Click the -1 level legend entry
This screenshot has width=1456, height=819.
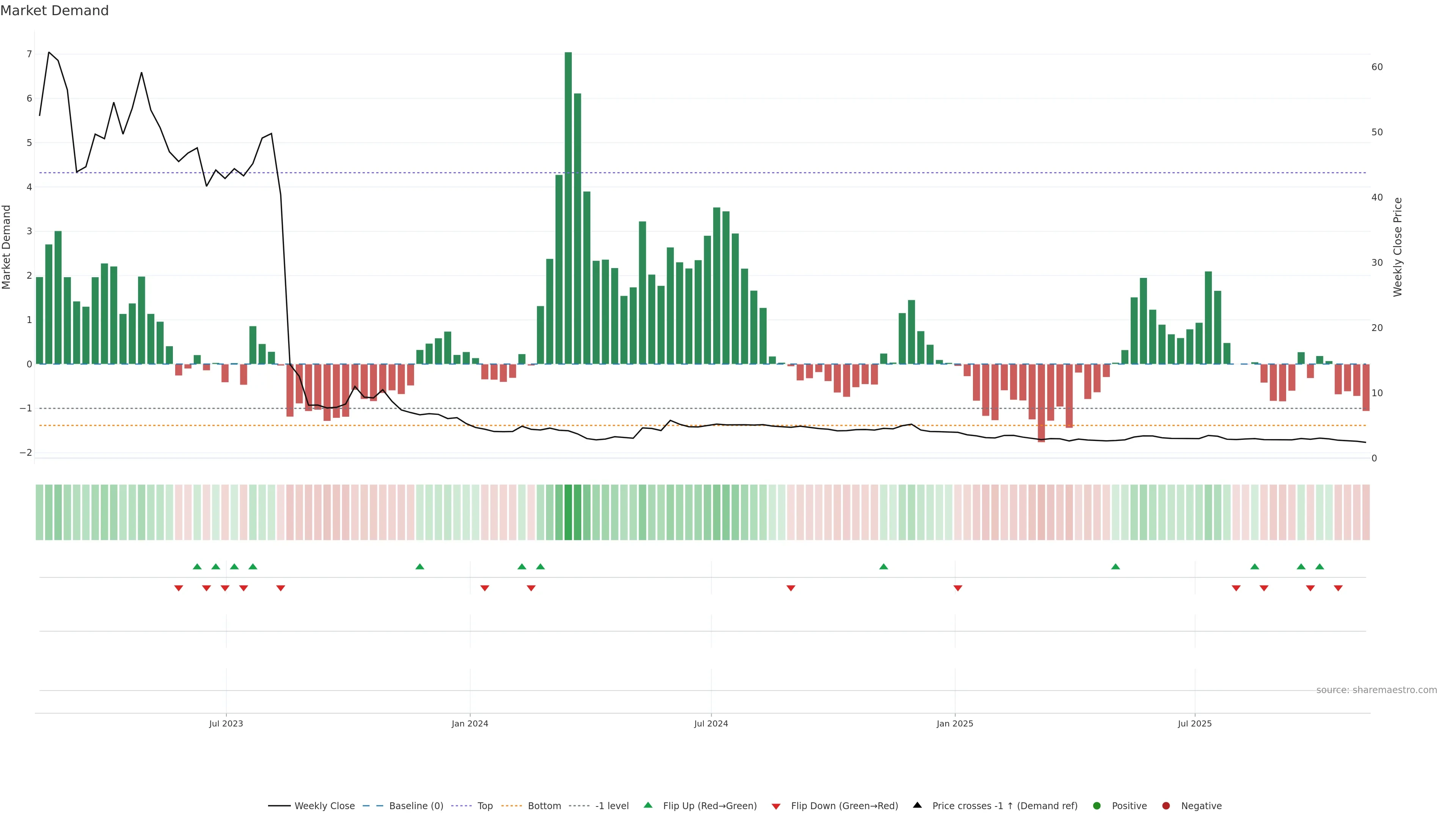click(x=612, y=806)
